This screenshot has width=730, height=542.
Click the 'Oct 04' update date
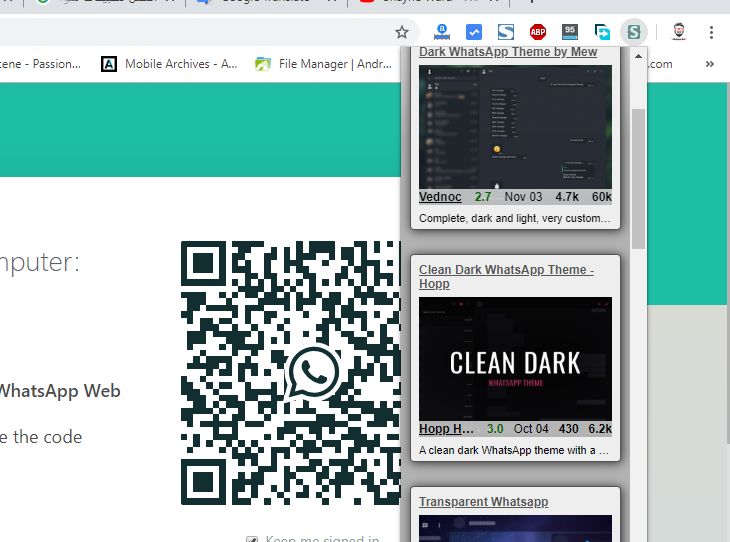coord(531,429)
